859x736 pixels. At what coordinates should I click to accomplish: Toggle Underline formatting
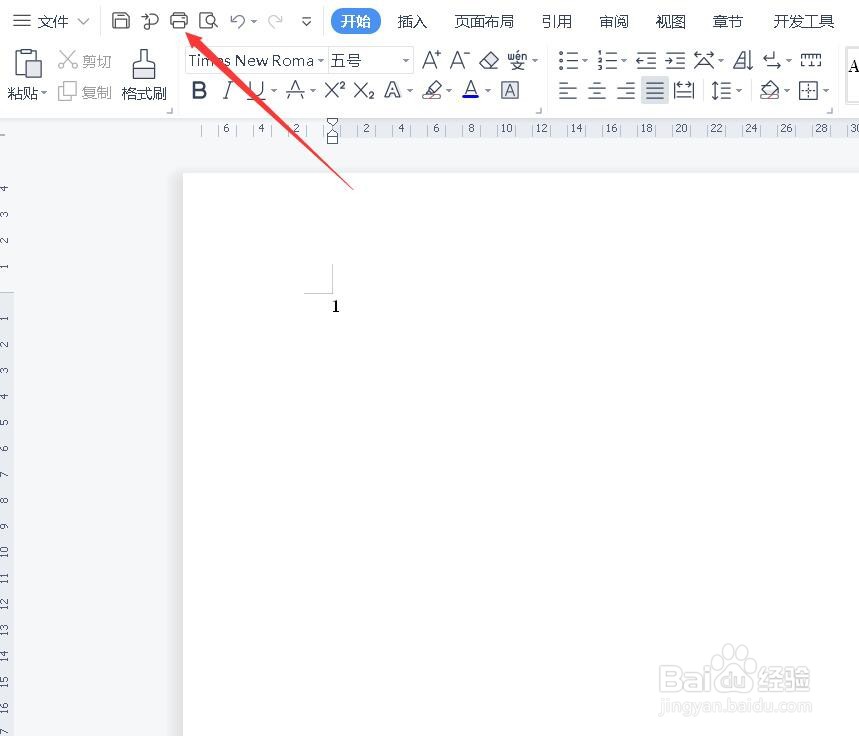click(x=255, y=90)
